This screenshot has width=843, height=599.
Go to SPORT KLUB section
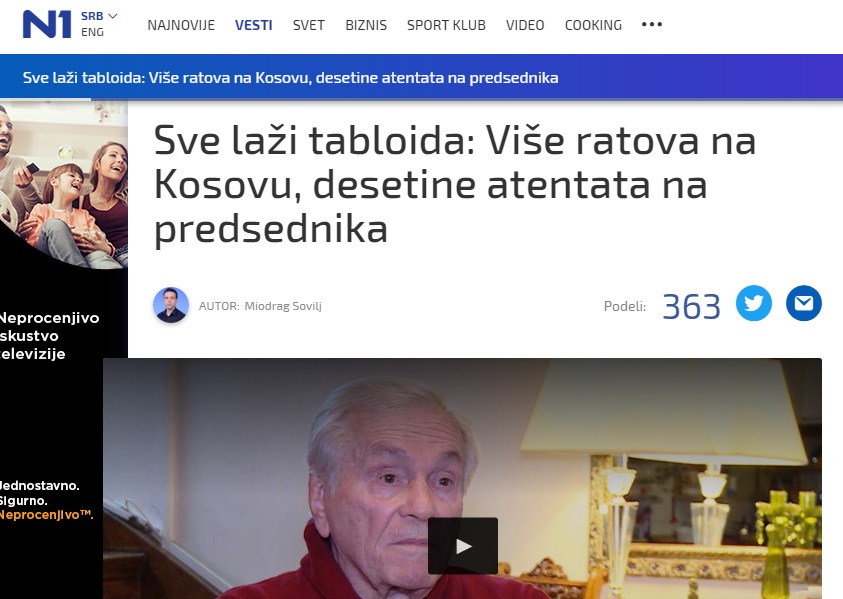[446, 25]
